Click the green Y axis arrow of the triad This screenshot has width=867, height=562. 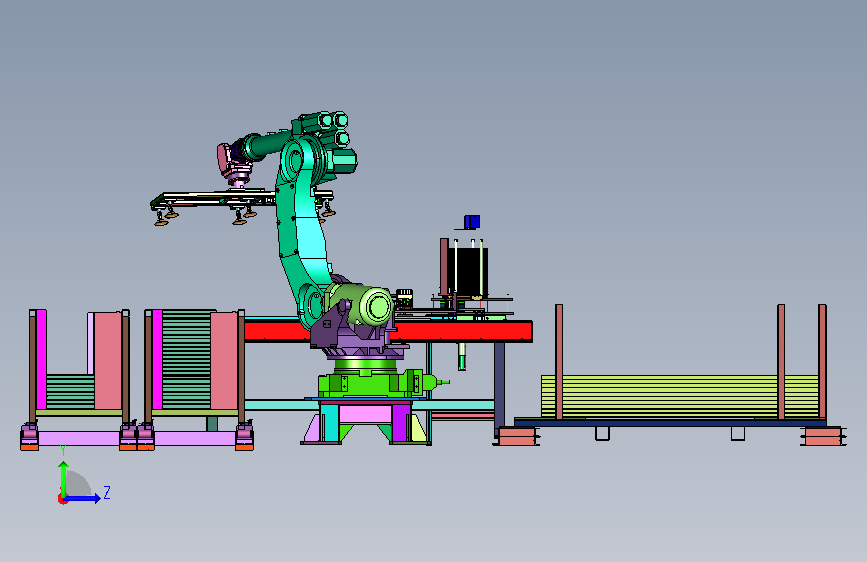[x=64, y=478]
